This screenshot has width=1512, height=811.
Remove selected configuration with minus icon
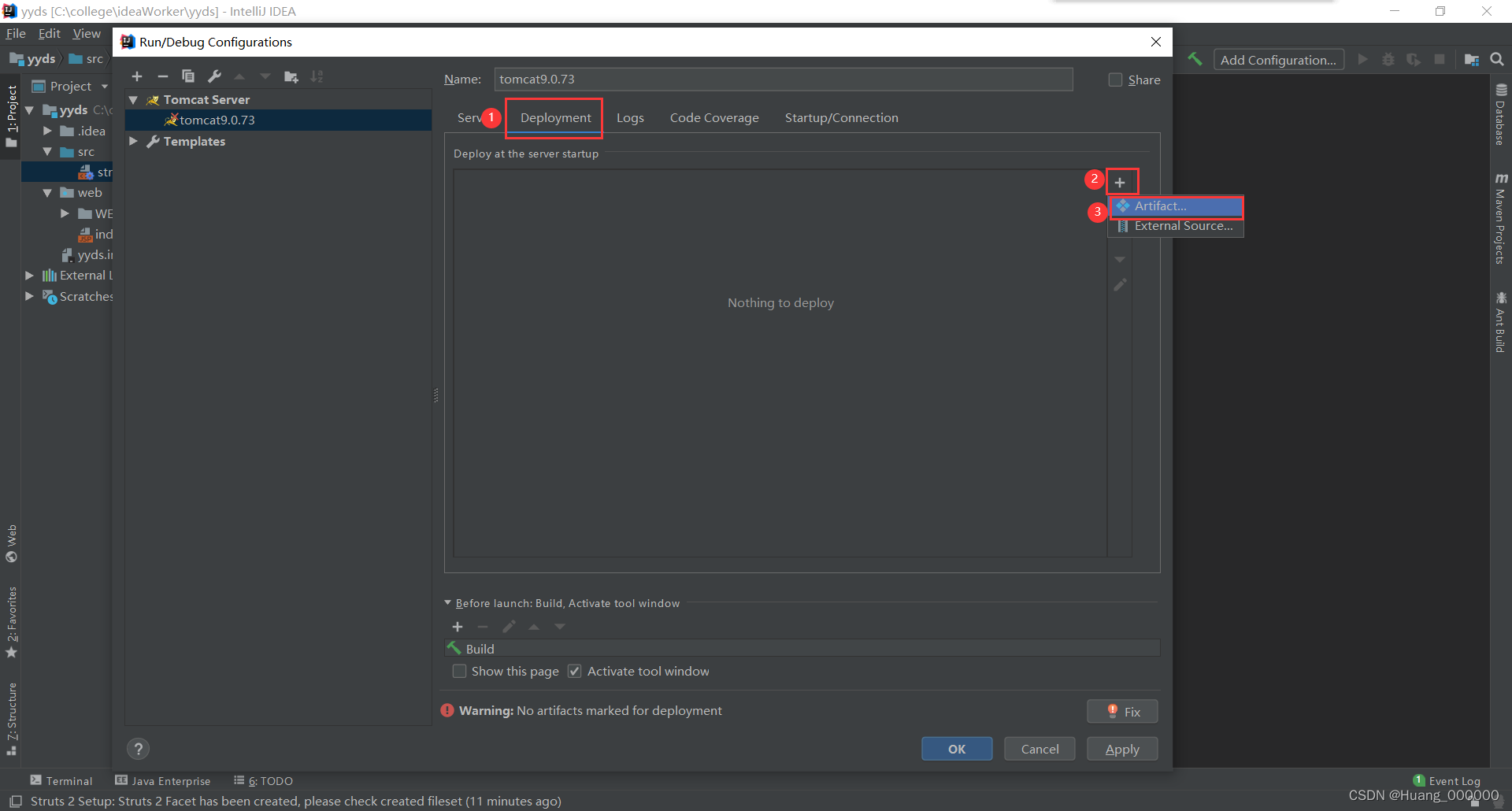click(162, 76)
